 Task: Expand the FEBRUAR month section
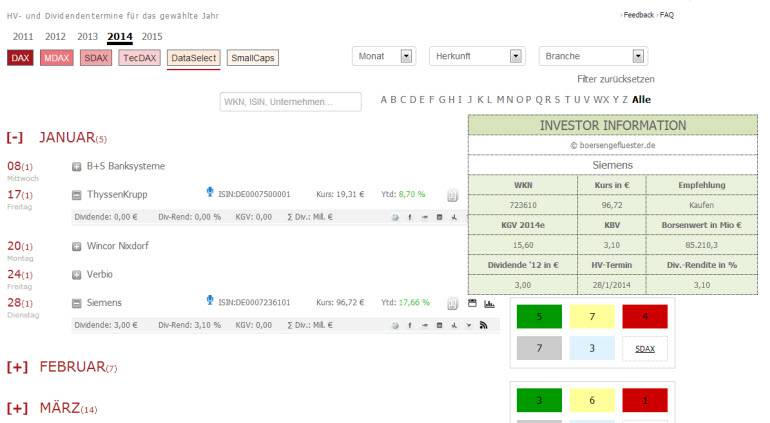17,367
